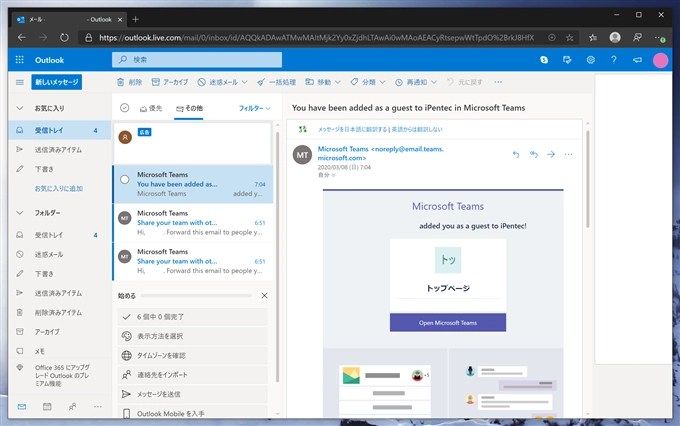Switch to the People module icon
This screenshot has height=426, width=680.
point(72,406)
